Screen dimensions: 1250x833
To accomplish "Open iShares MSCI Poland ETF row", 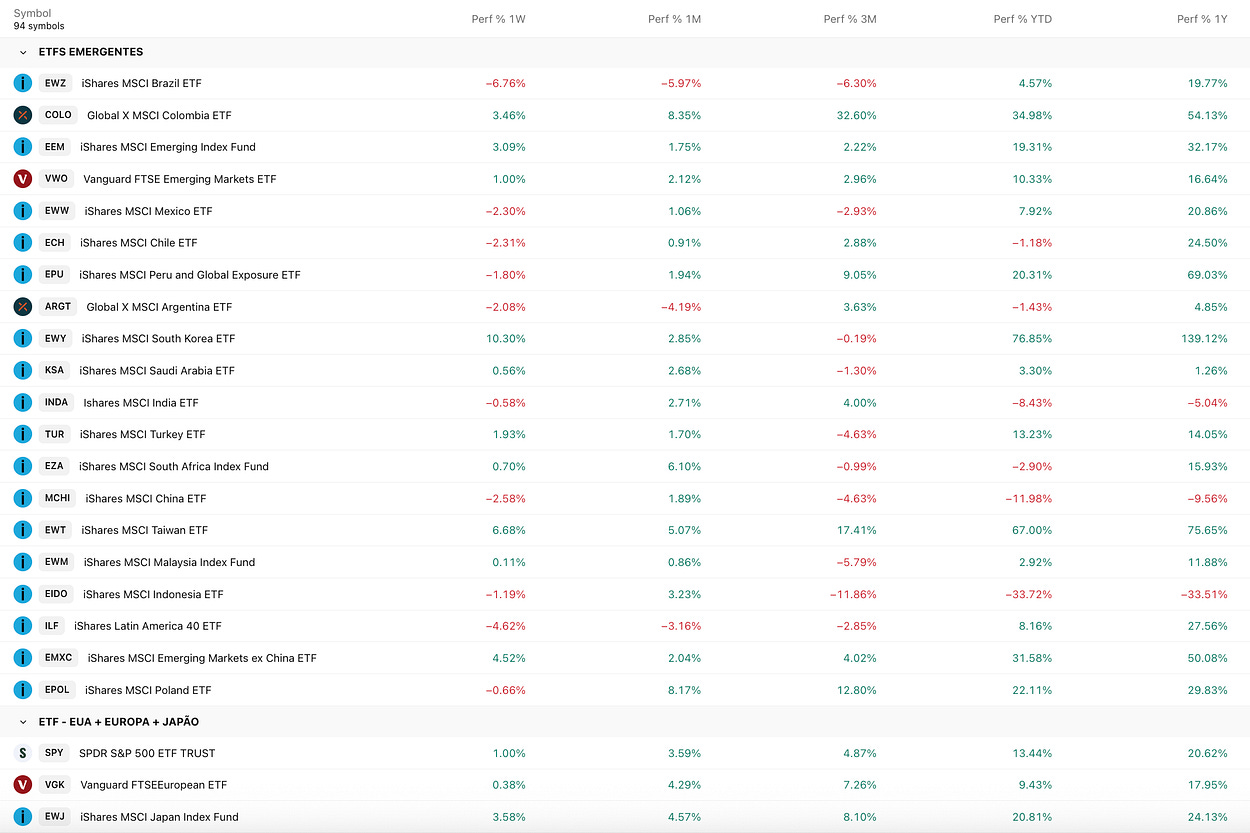I will 625,690.
